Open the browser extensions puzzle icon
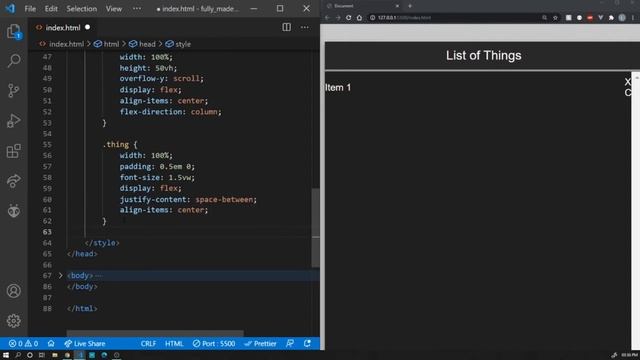This screenshot has width=640, height=360. click(x=611, y=18)
